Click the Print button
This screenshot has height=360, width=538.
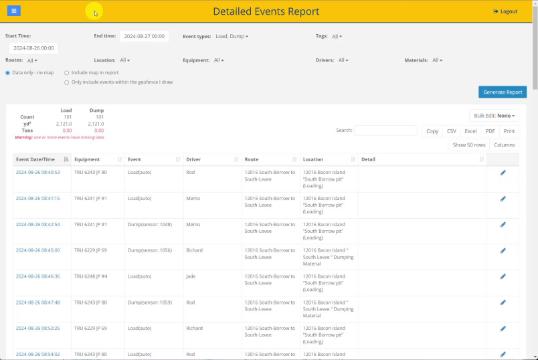coord(509,131)
